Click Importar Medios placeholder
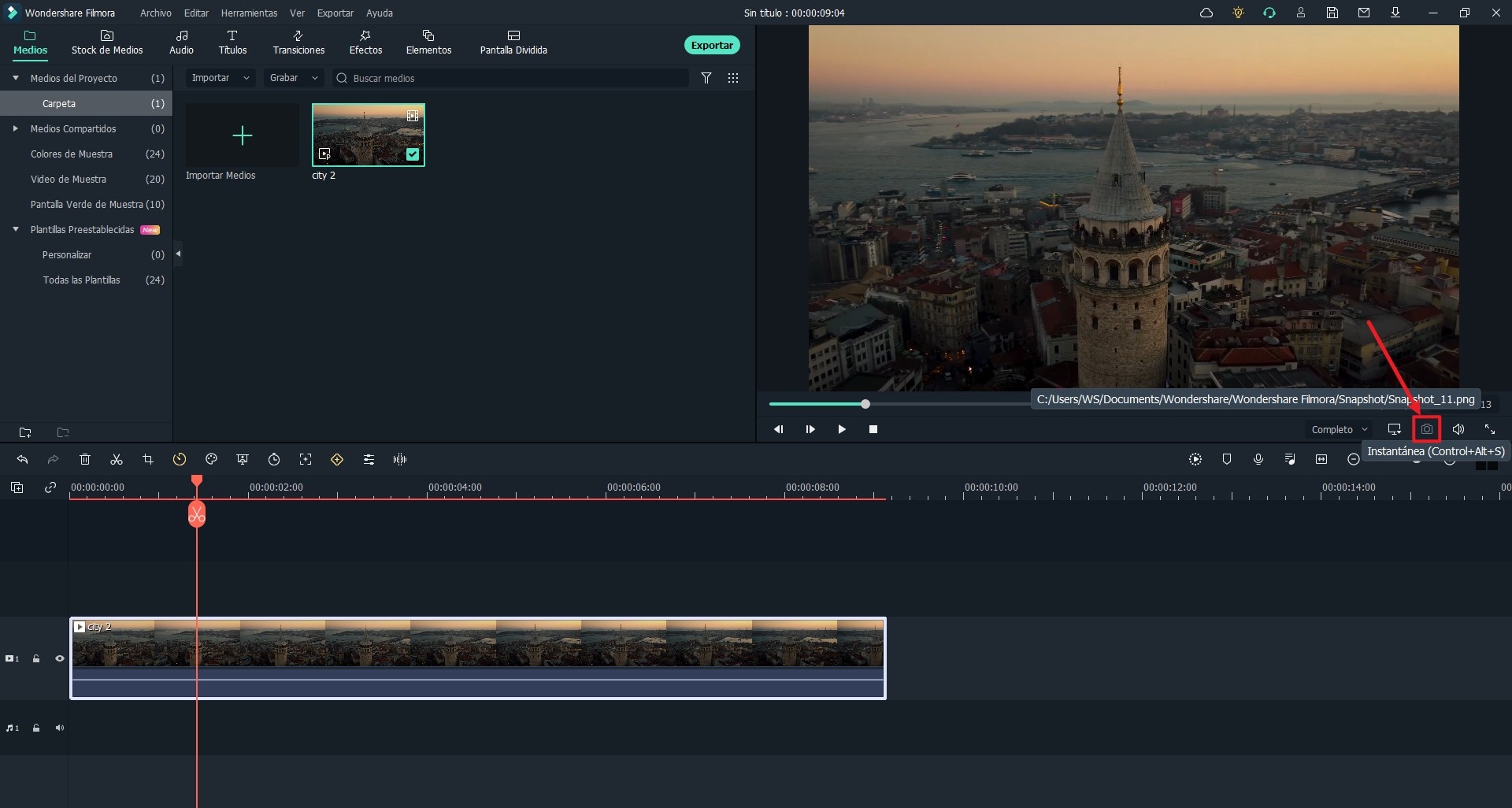 pyautogui.click(x=243, y=135)
